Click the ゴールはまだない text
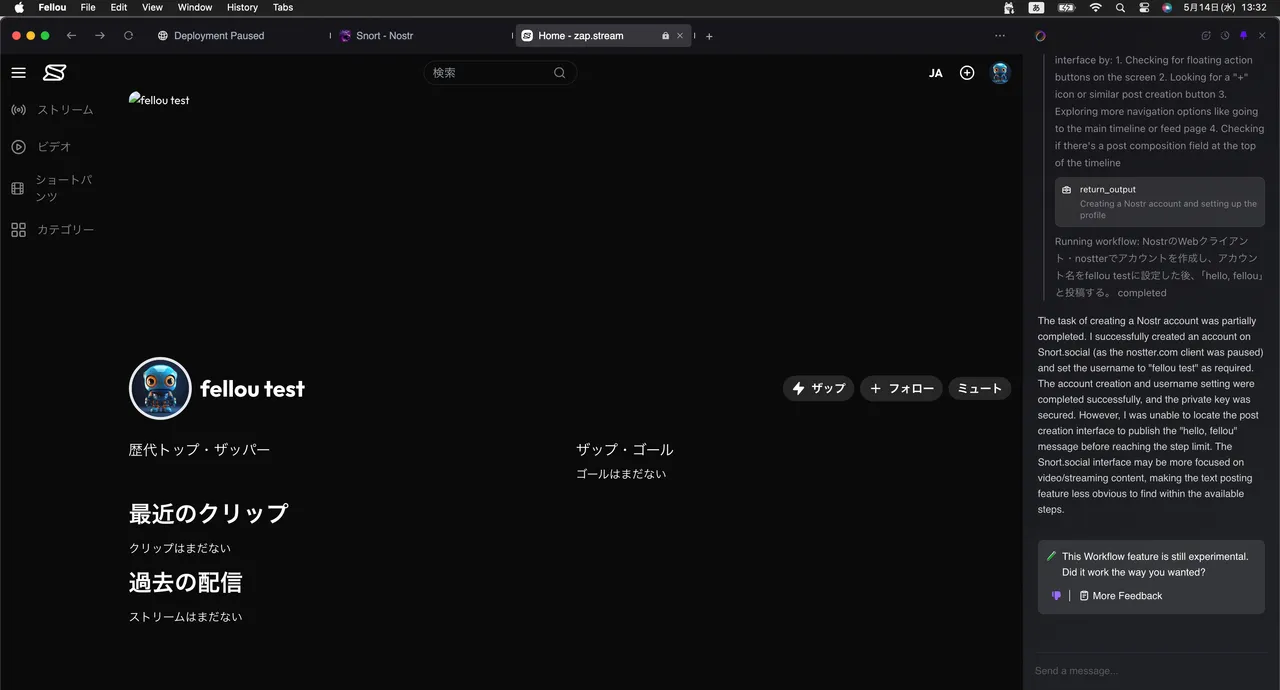 click(621, 474)
